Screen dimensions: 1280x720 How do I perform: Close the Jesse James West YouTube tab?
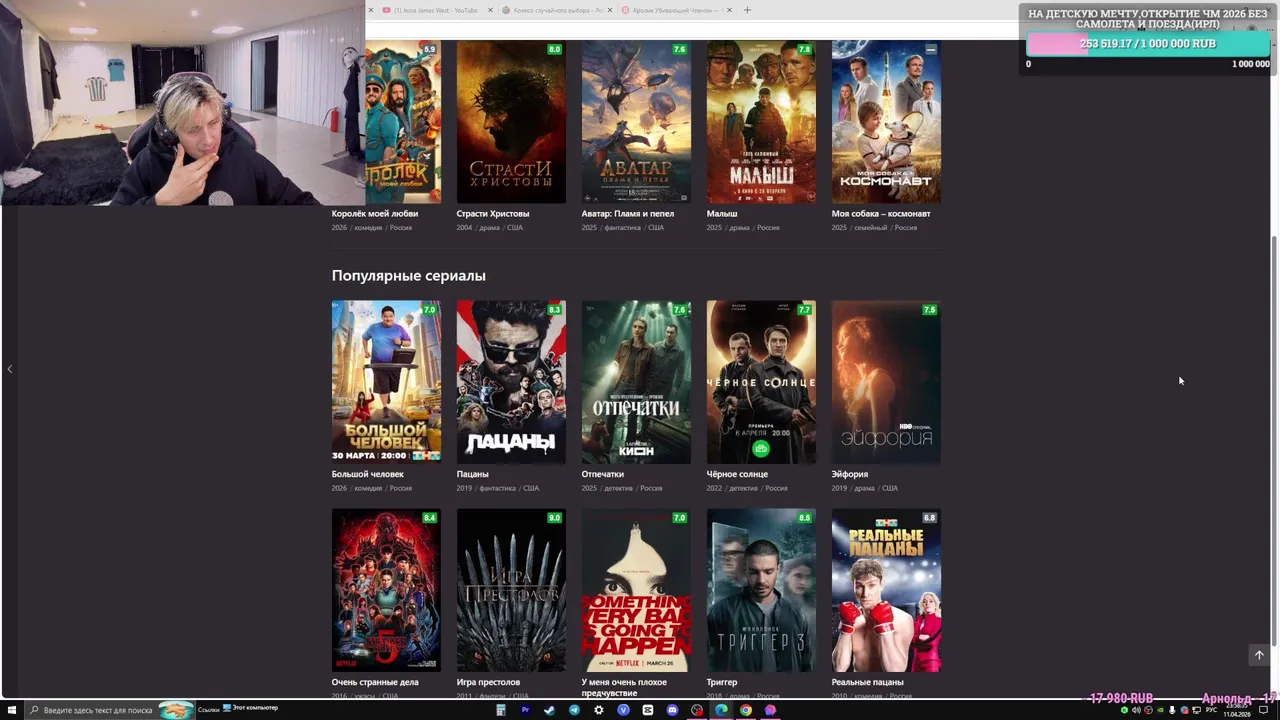[x=490, y=10]
